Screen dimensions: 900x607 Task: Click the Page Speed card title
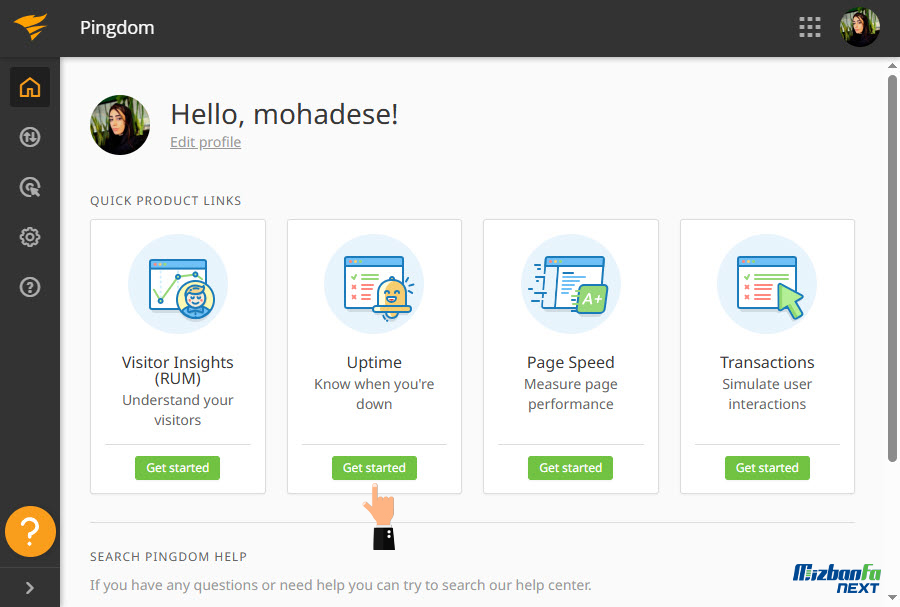(x=571, y=363)
